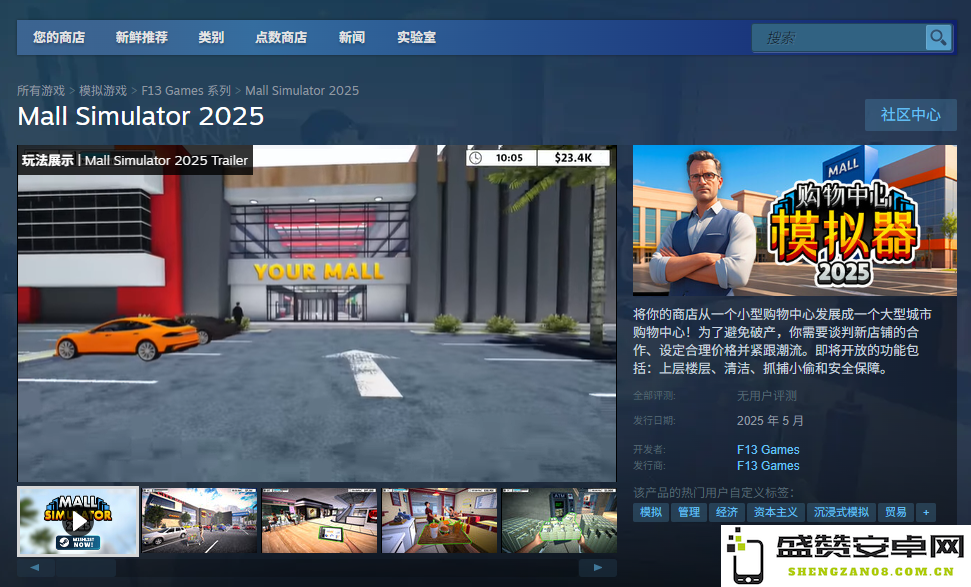Open developer F13 Games link

click(768, 450)
